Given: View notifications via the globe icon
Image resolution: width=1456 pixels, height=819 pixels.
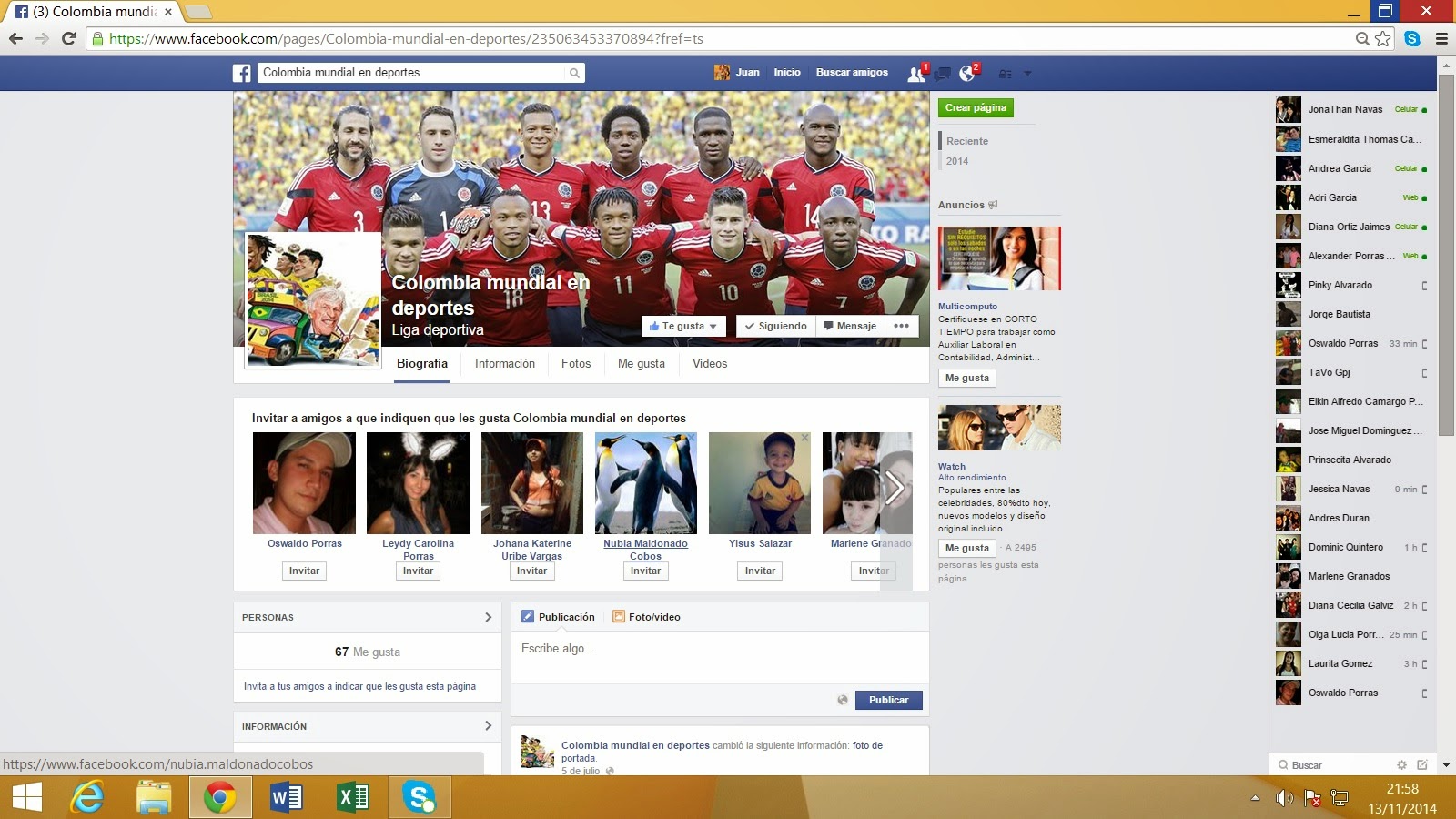Looking at the screenshot, I should coord(967,72).
